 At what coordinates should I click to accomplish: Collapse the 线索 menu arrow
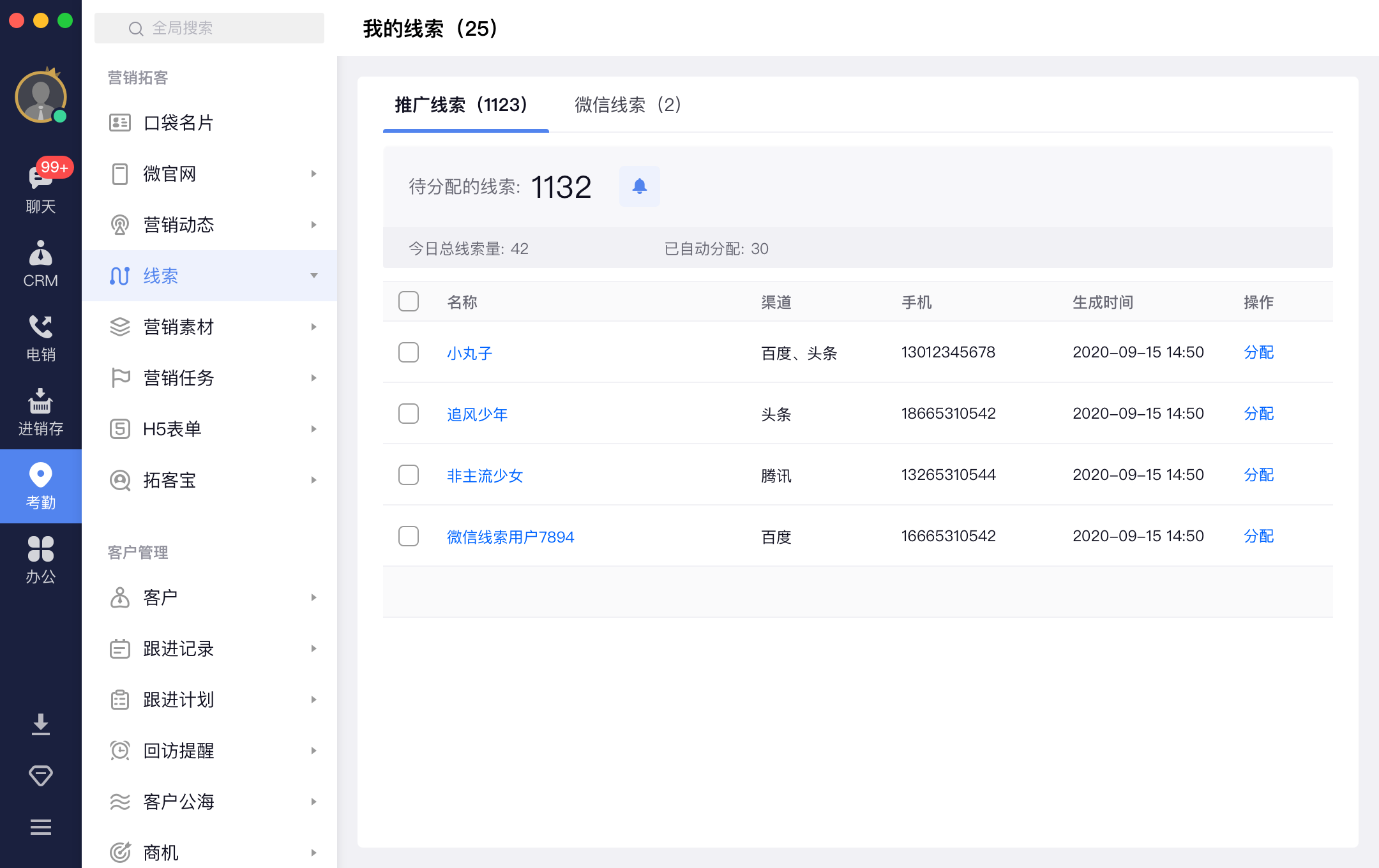(x=313, y=276)
